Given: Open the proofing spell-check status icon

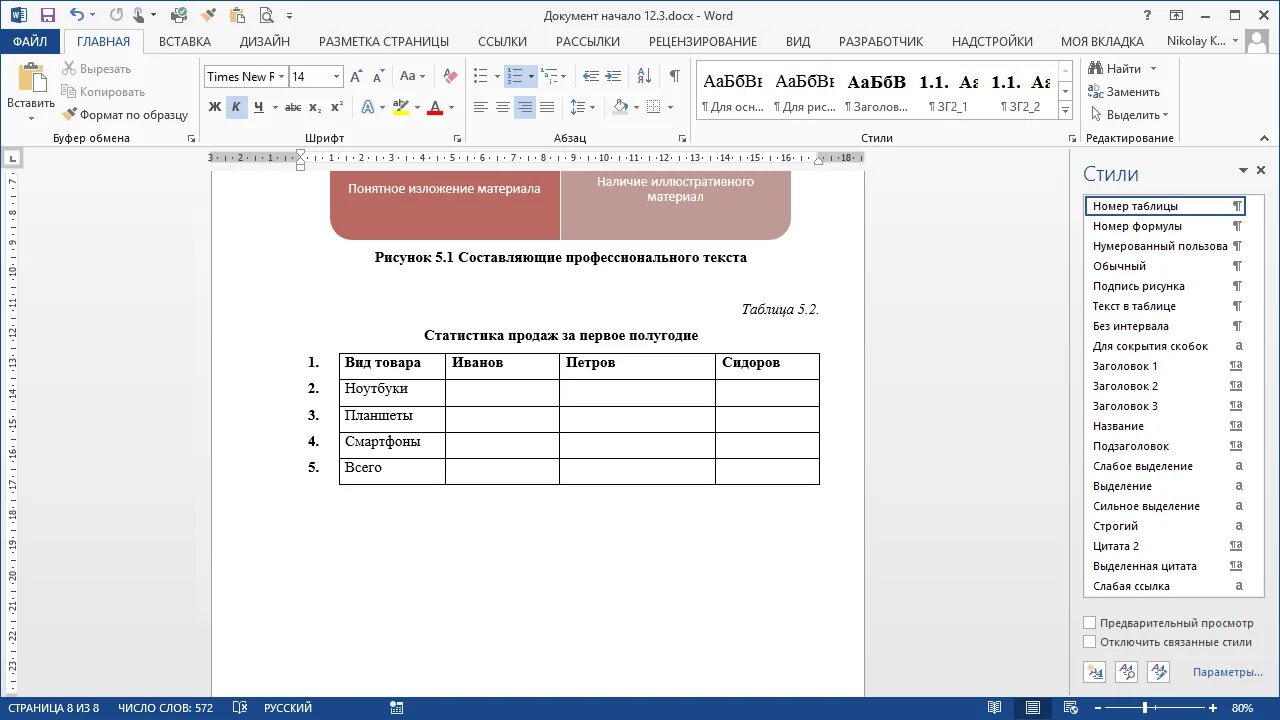Looking at the screenshot, I should 239,708.
